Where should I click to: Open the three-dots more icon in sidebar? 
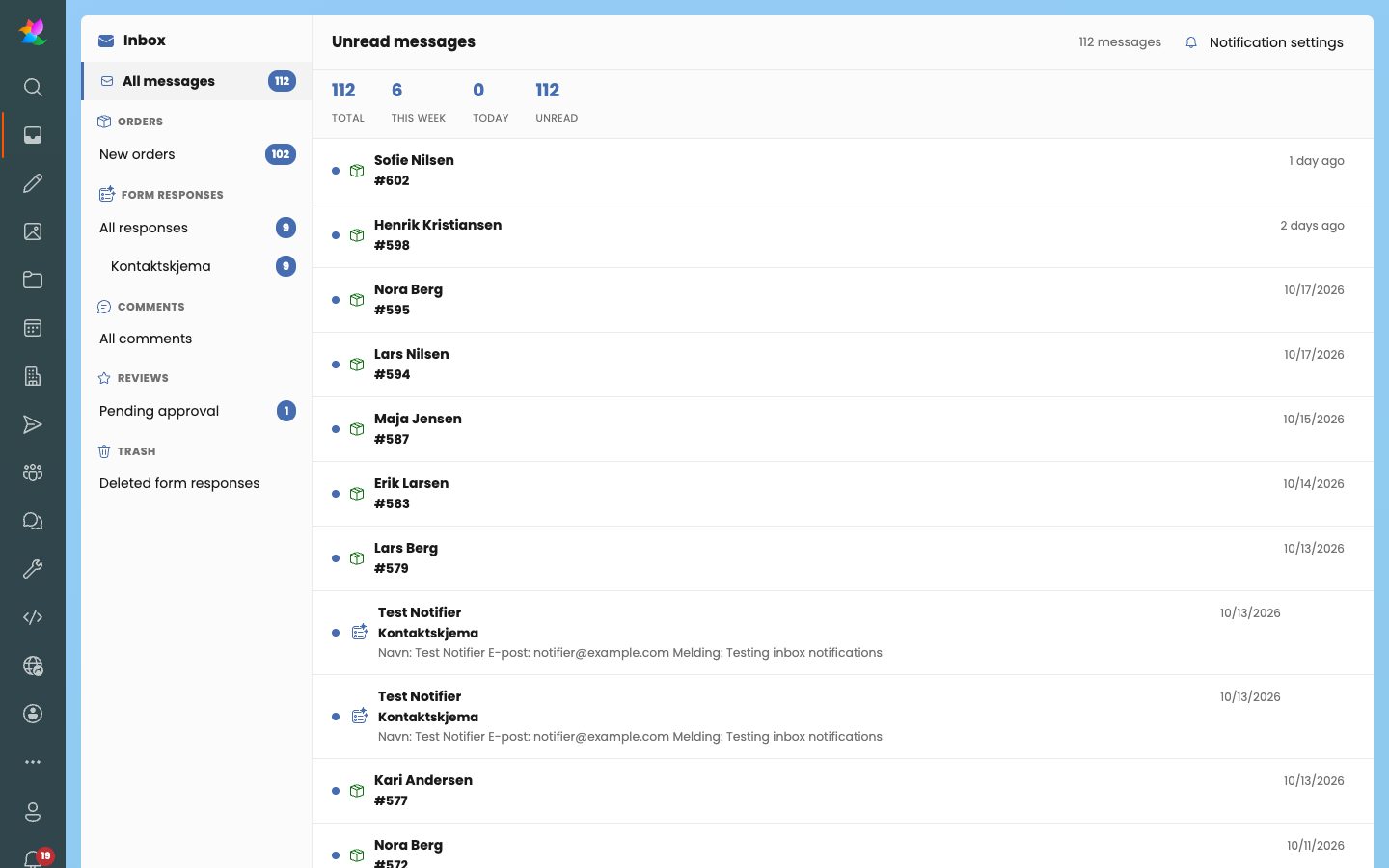[x=33, y=762]
